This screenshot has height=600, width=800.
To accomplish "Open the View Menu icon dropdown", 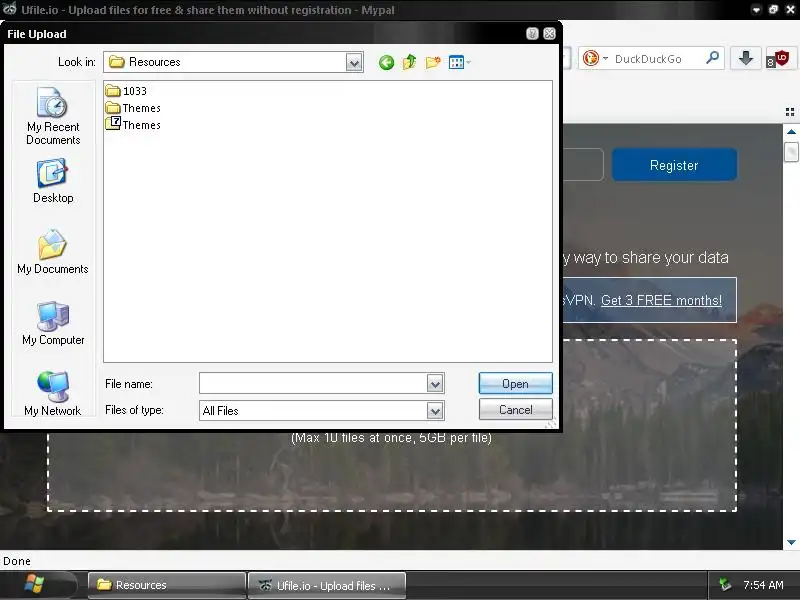I will point(460,62).
